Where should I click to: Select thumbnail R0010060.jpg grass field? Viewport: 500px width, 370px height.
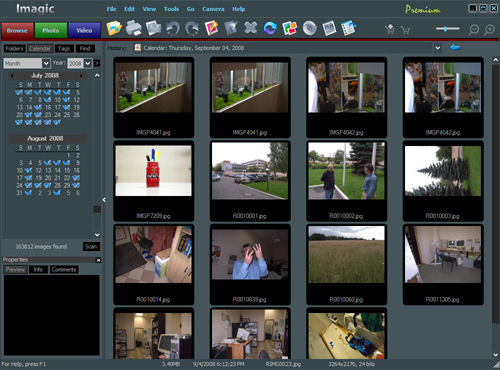pyautogui.click(x=346, y=264)
